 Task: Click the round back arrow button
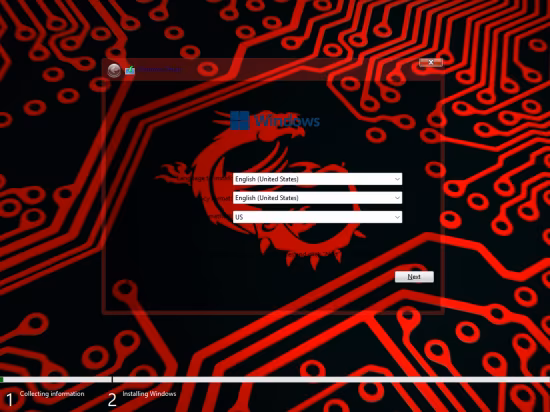[114, 70]
